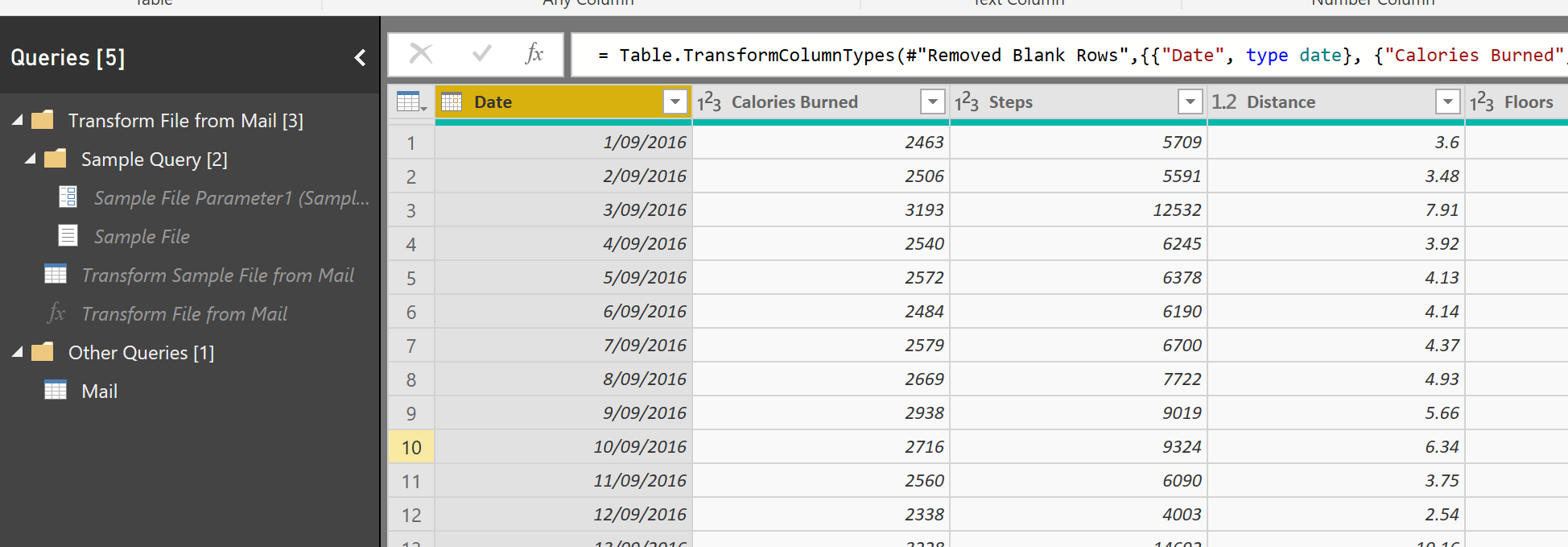Click the Steps value 7722

1079,379
